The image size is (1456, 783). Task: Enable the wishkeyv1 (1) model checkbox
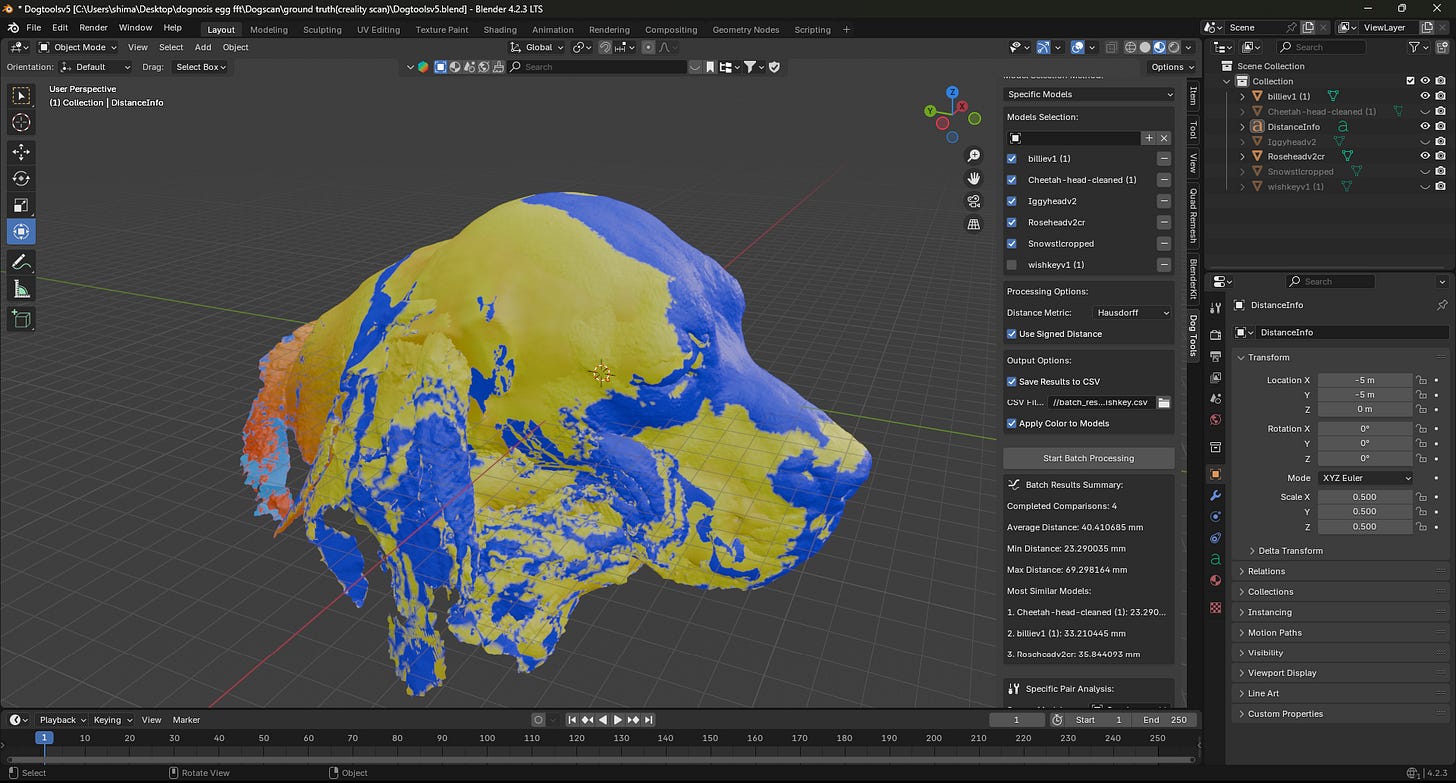click(x=1012, y=265)
